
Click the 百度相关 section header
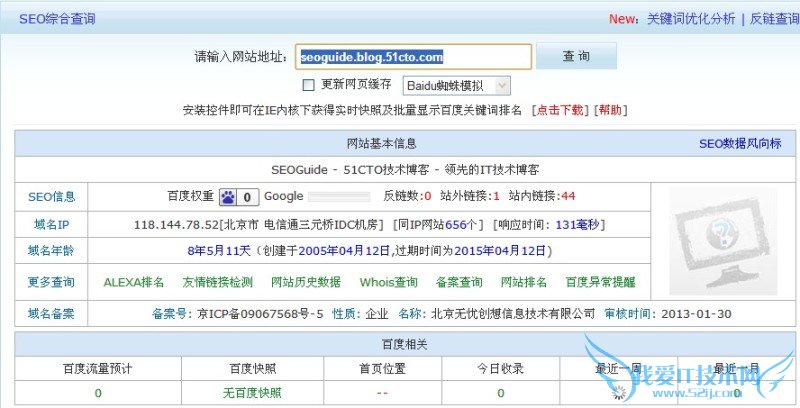click(x=405, y=344)
